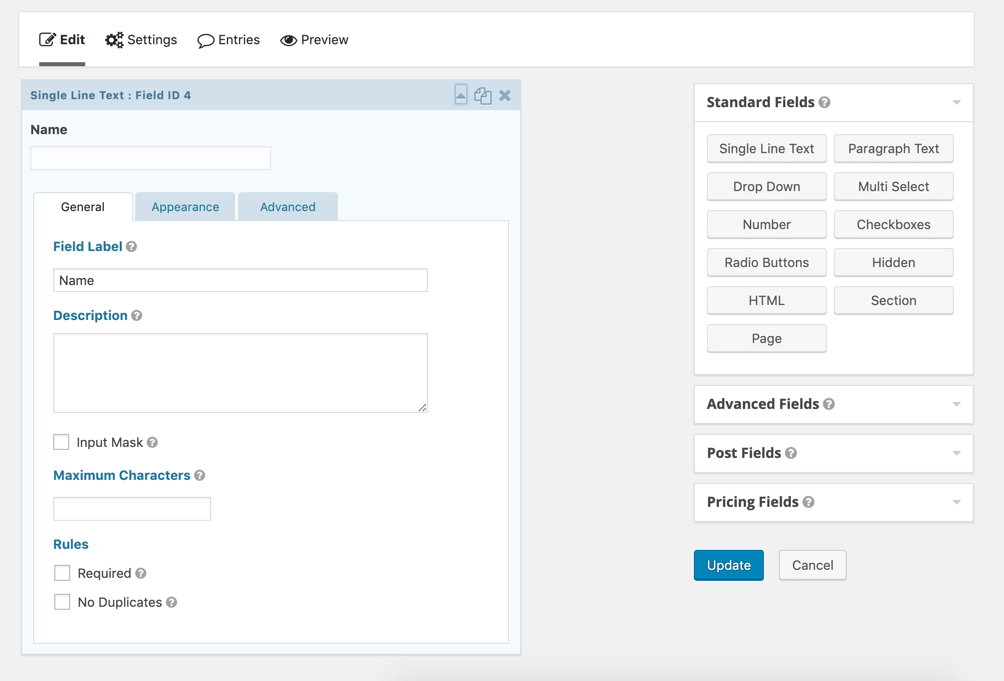Open form Preview

pyautogui.click(x=314, y=40)
